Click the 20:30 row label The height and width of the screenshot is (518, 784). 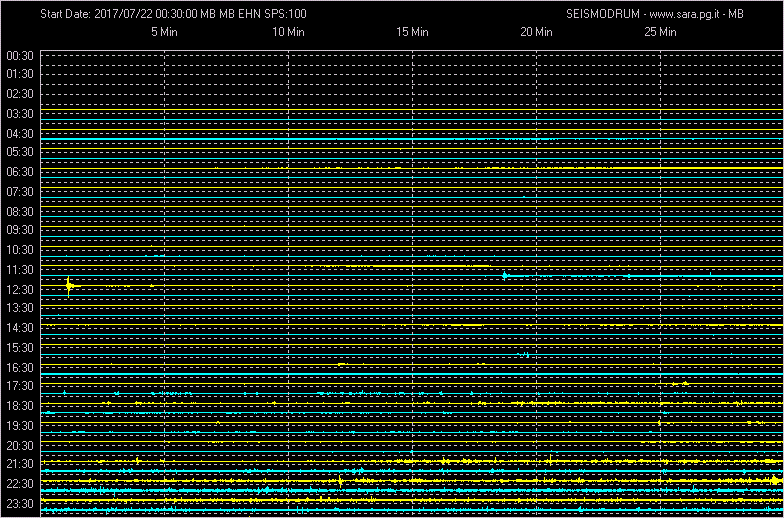[x=21, y=445]
